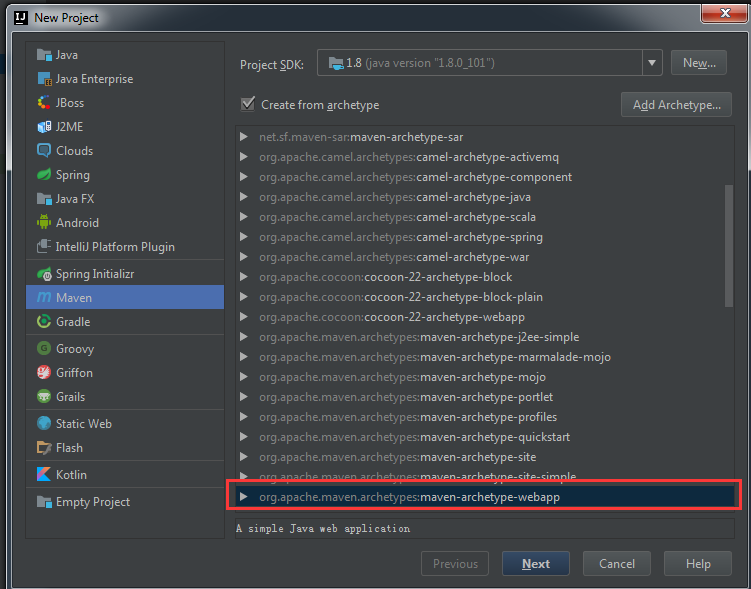Click the archetype list vertical scrollbar
This screenshot has height=589, width=751.
(x=729, y=246)
